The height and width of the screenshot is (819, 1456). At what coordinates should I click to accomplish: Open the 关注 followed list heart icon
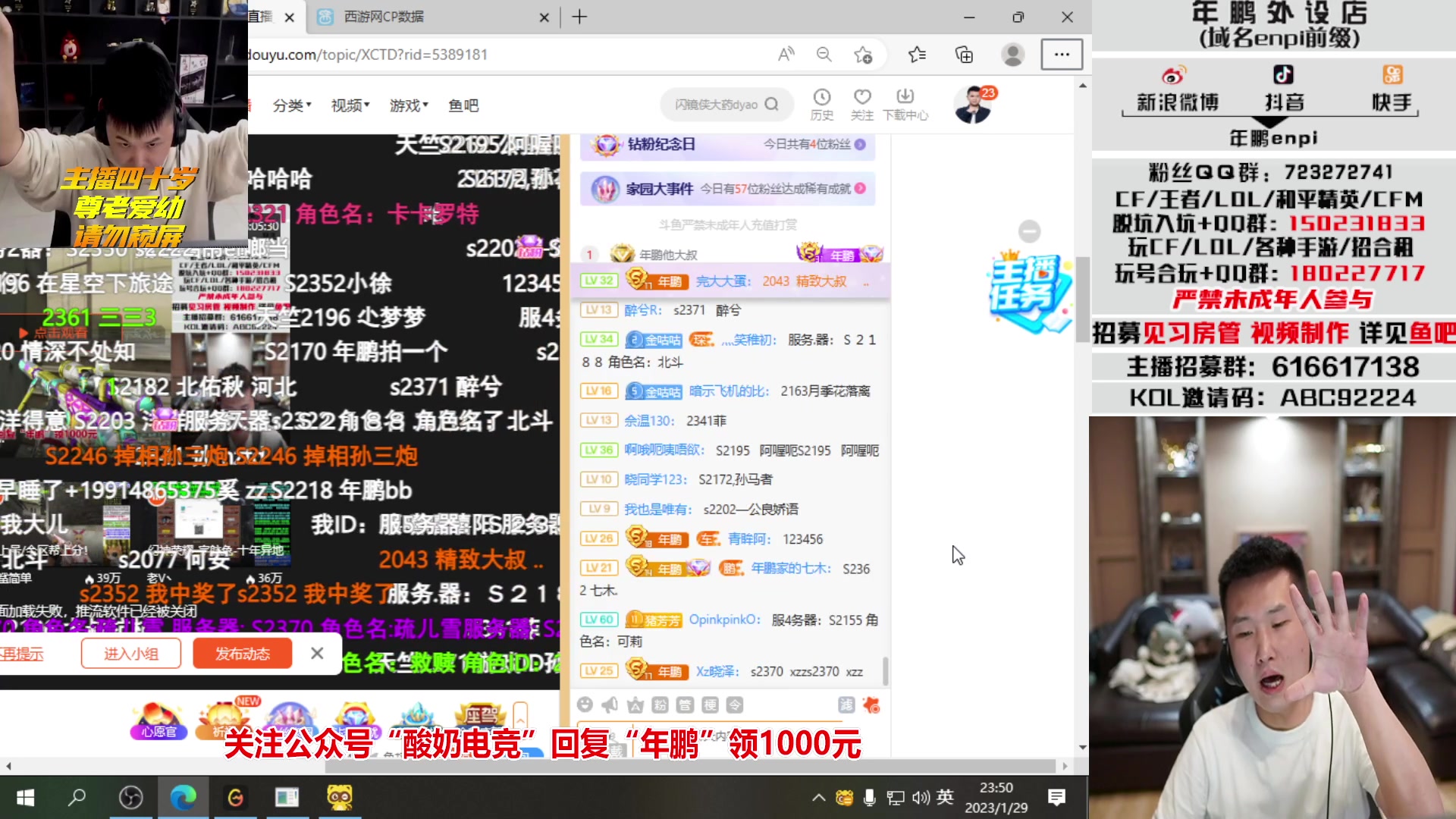(861, 104)
